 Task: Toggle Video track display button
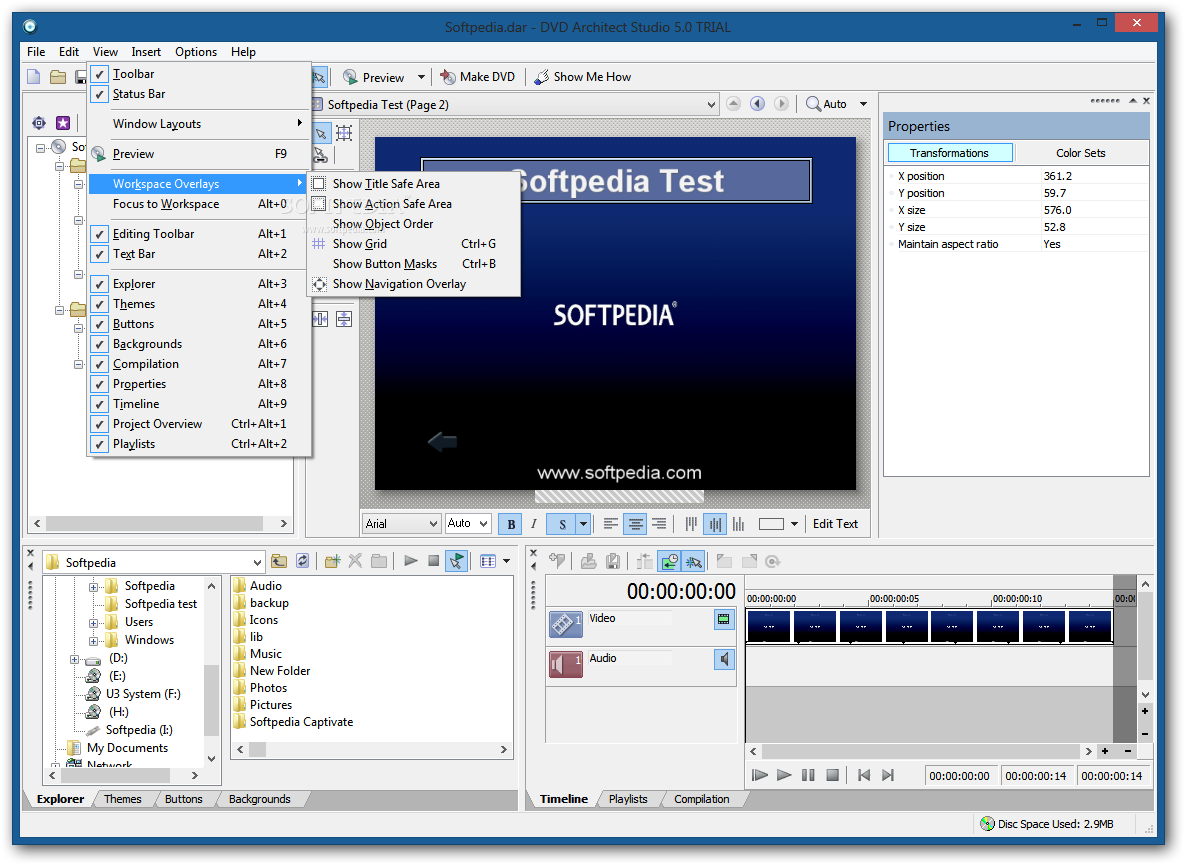pyautogui.click(x=723, y=619)
